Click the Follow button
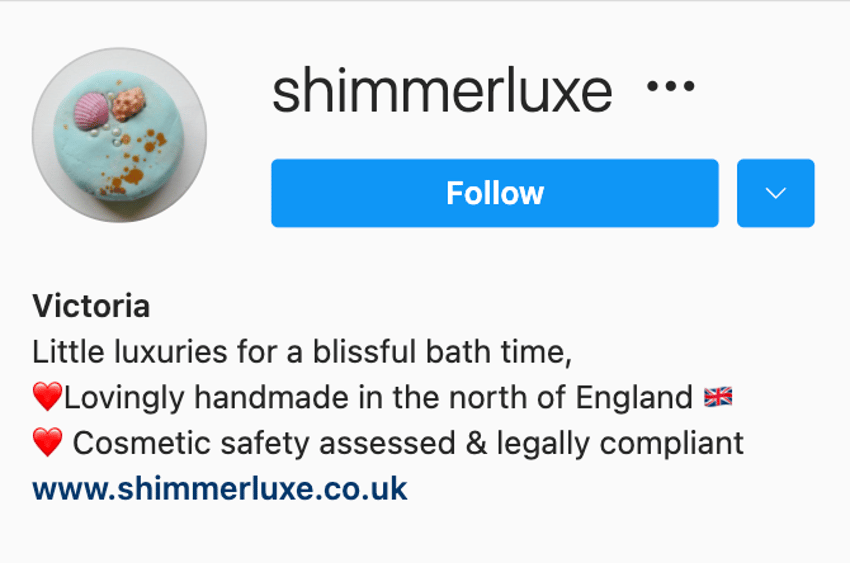Screen dimensions: 850x563 [x=495, y=193]
